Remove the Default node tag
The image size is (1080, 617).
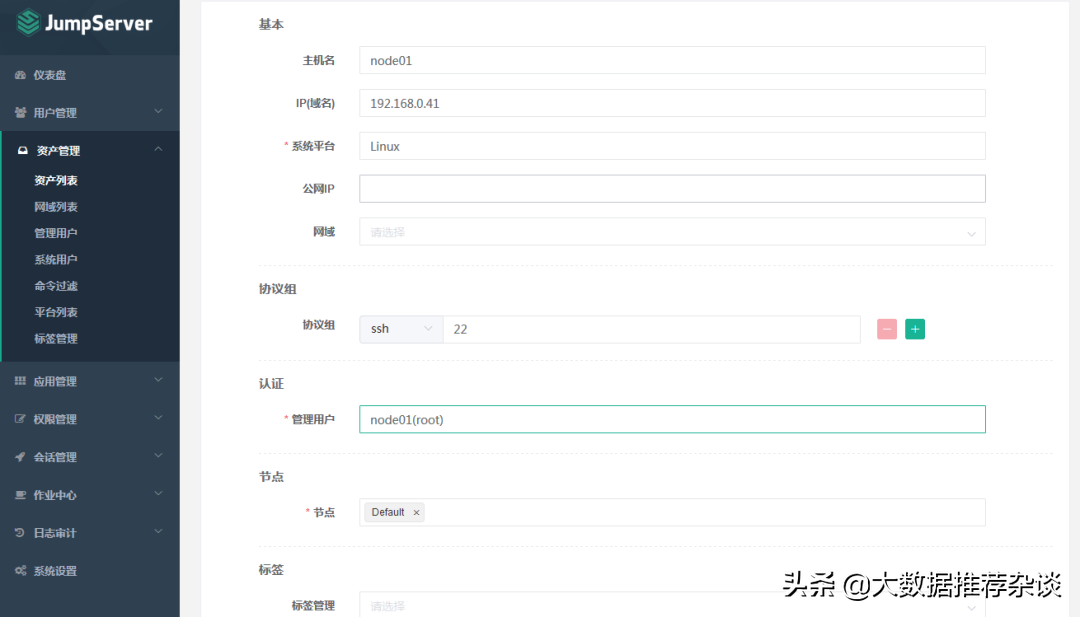[x=416, y=512]
